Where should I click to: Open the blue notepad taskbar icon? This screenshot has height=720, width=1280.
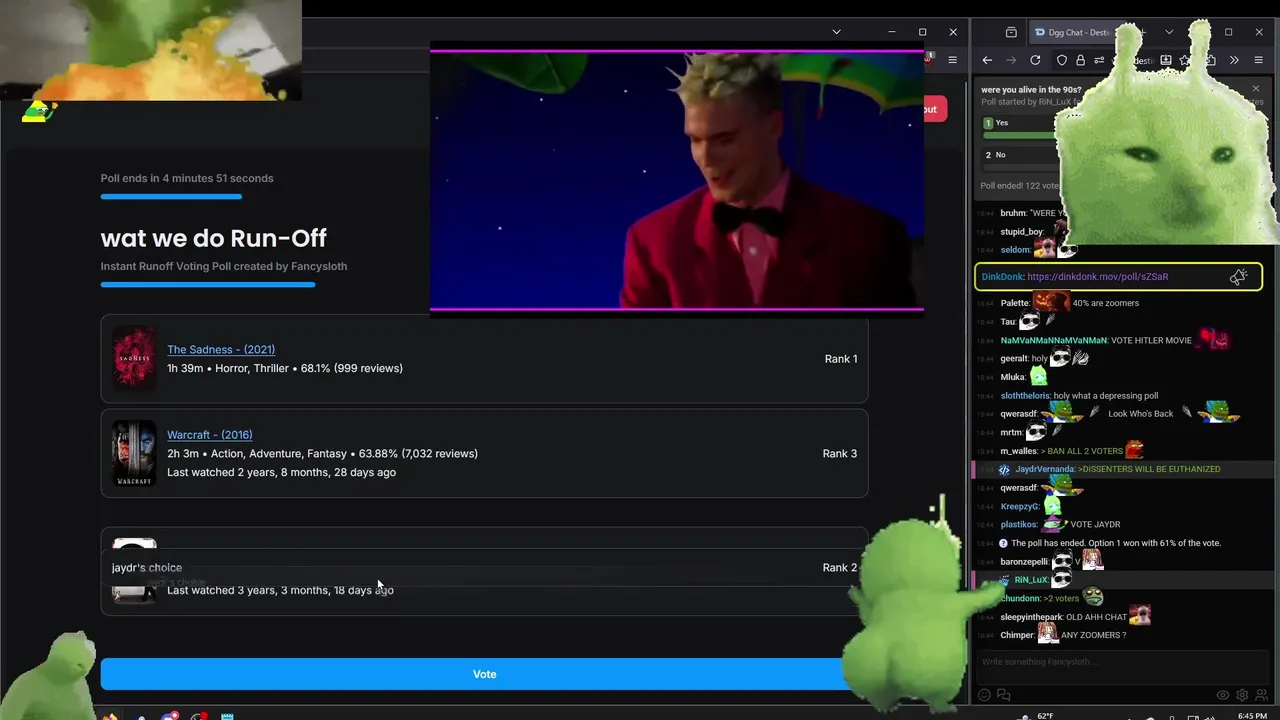pos(228,716)
